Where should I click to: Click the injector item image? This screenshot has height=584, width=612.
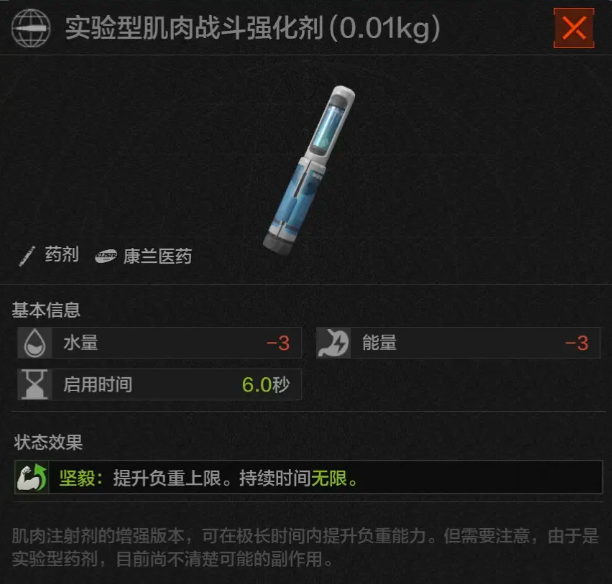[309, 170]
